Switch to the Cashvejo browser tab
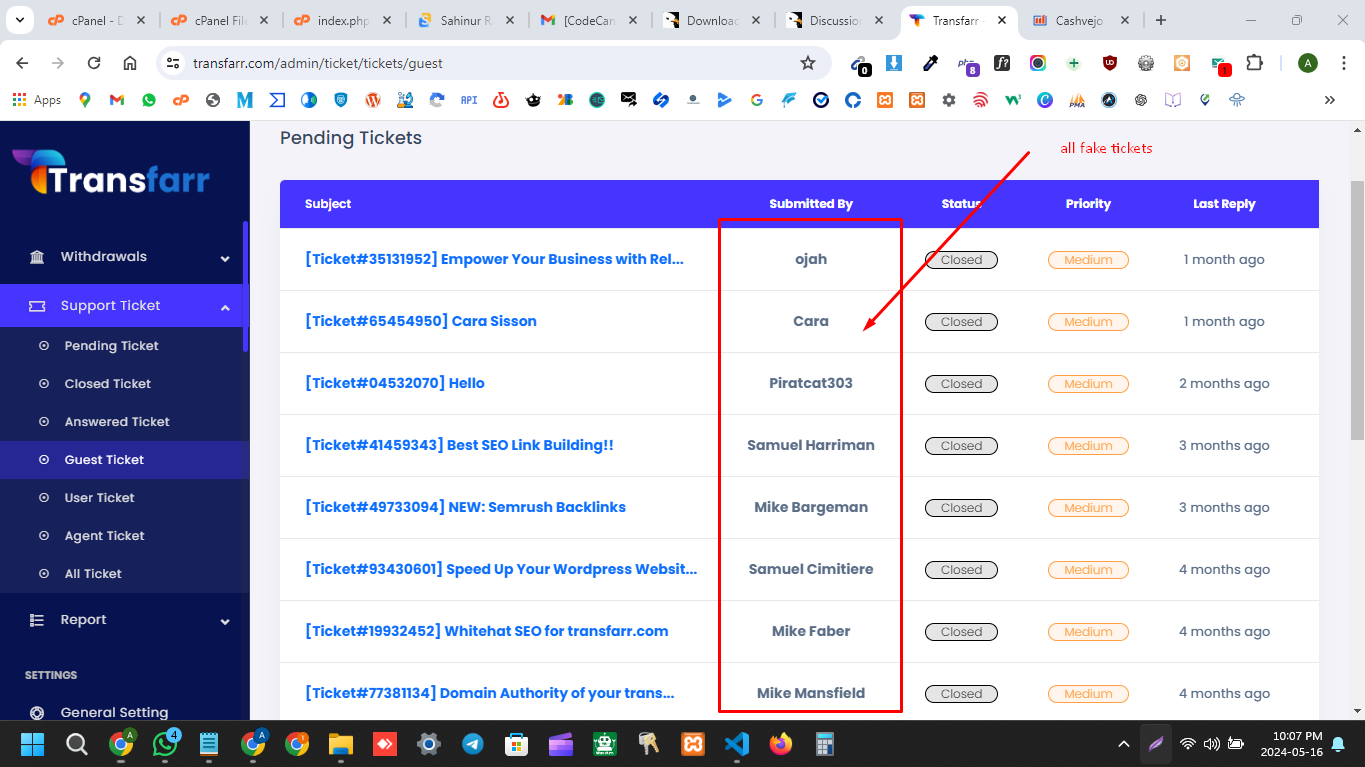Image resolution: width=1365 pixels, height=767 pixels. (x=1080, y=20)
